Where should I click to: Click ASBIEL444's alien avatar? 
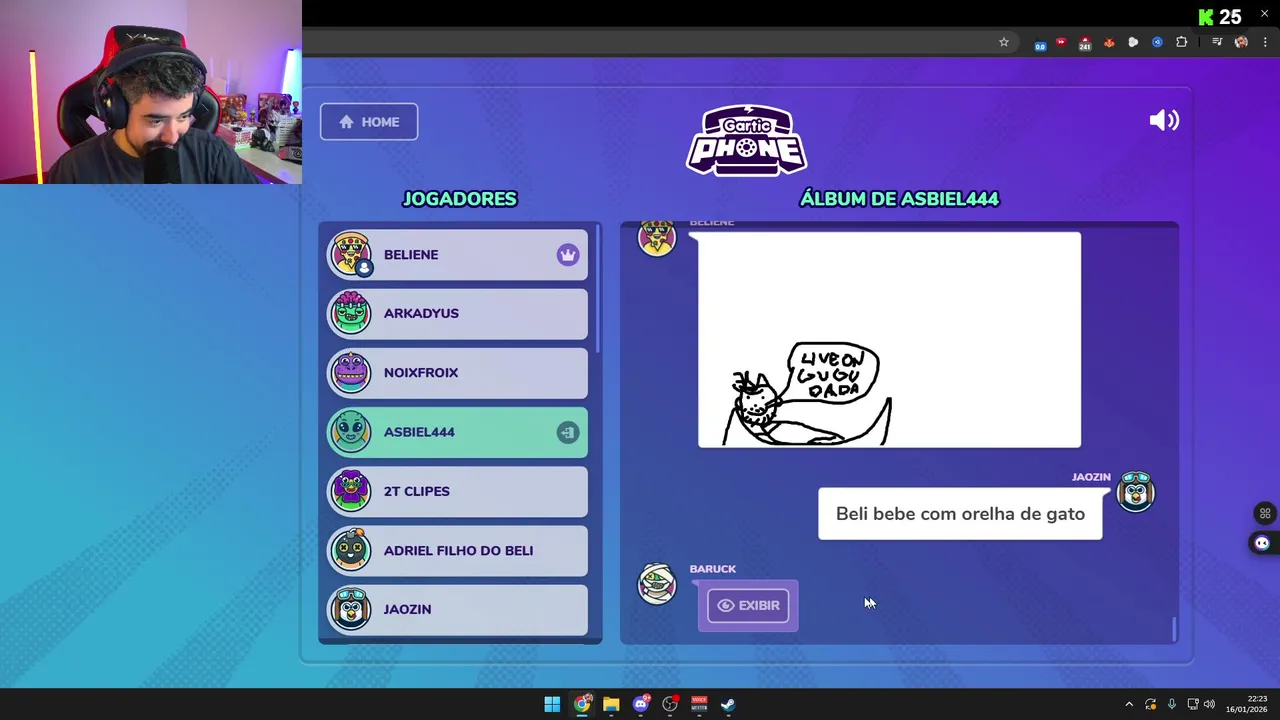pyautogui.click(x=351, y=432)
